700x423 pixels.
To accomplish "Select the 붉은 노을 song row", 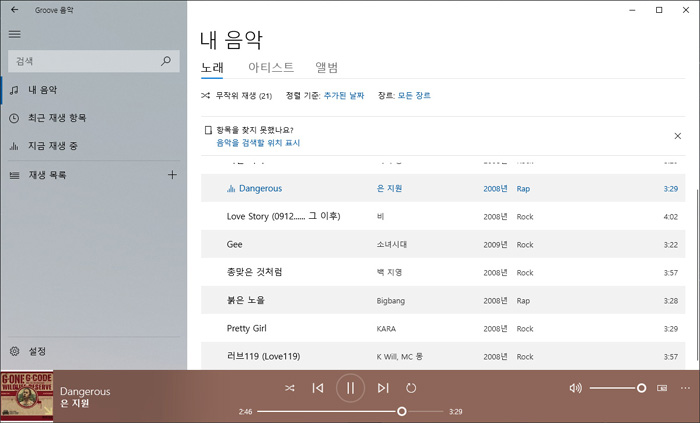I will point(443,300).
